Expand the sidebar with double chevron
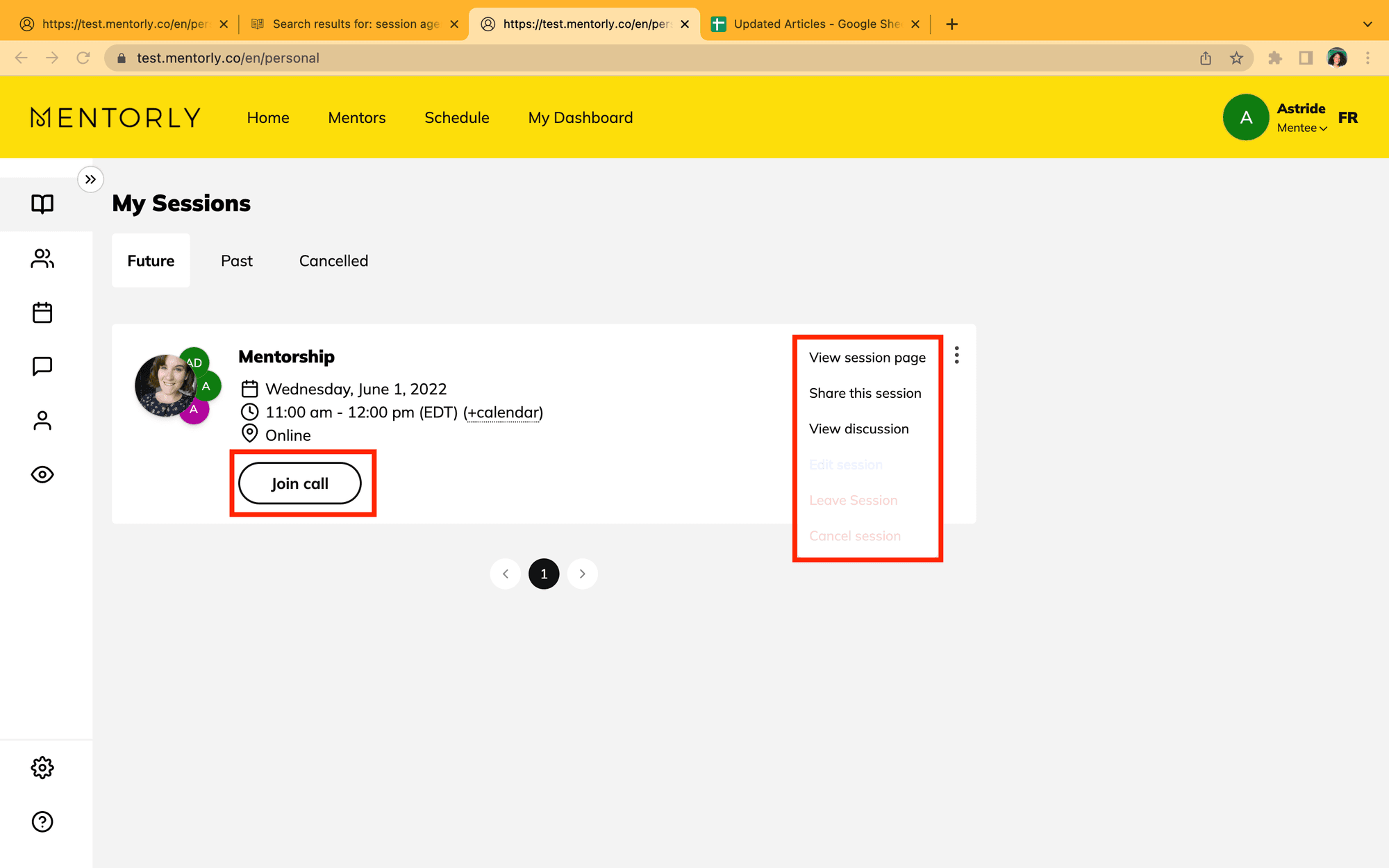 tap(90, 179)
